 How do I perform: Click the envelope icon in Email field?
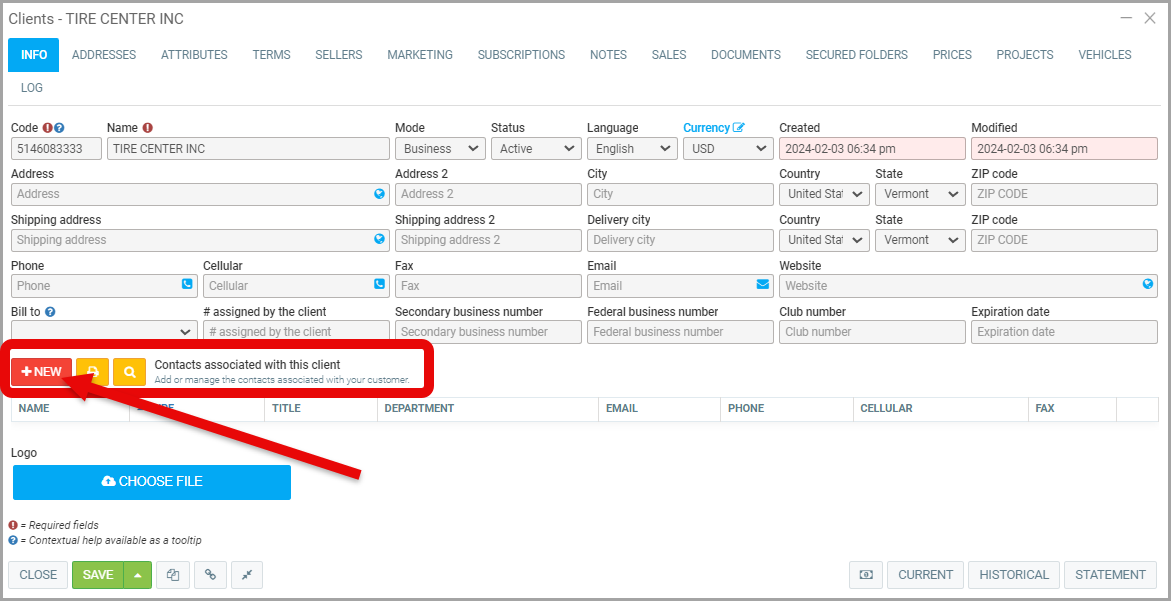pyautogui.click(x=763, y=285)
